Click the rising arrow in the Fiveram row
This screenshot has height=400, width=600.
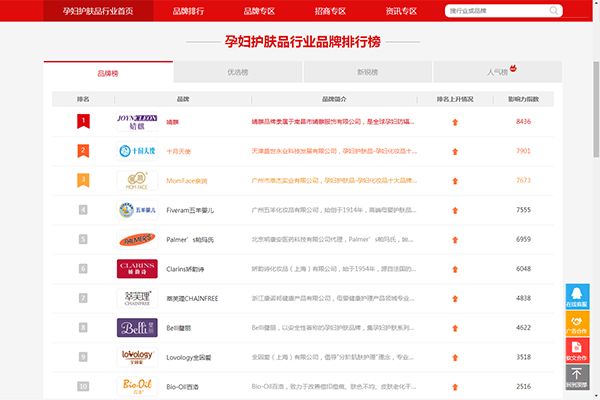point(455,211)
